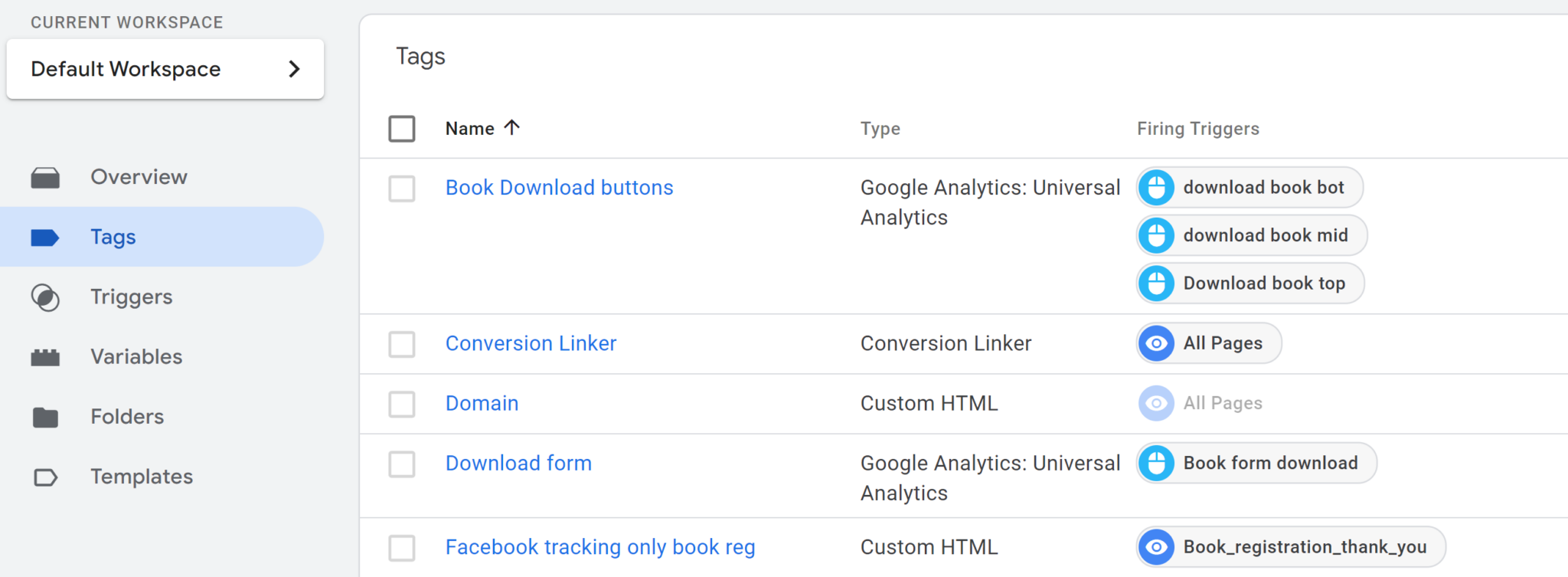This screenshot has height=577, width=1568.
Task: Open the Templates section
Action: click(x=142, y=477)
